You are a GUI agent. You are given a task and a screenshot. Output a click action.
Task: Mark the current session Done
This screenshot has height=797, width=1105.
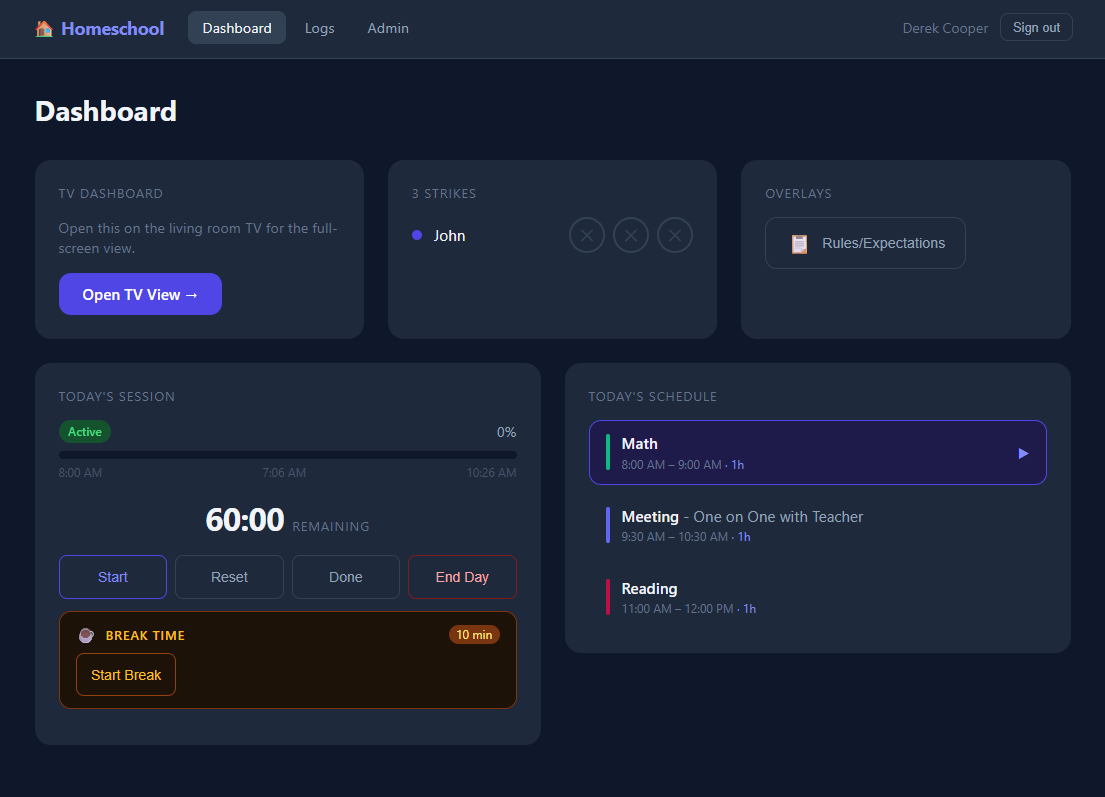(x=345, y=577)
